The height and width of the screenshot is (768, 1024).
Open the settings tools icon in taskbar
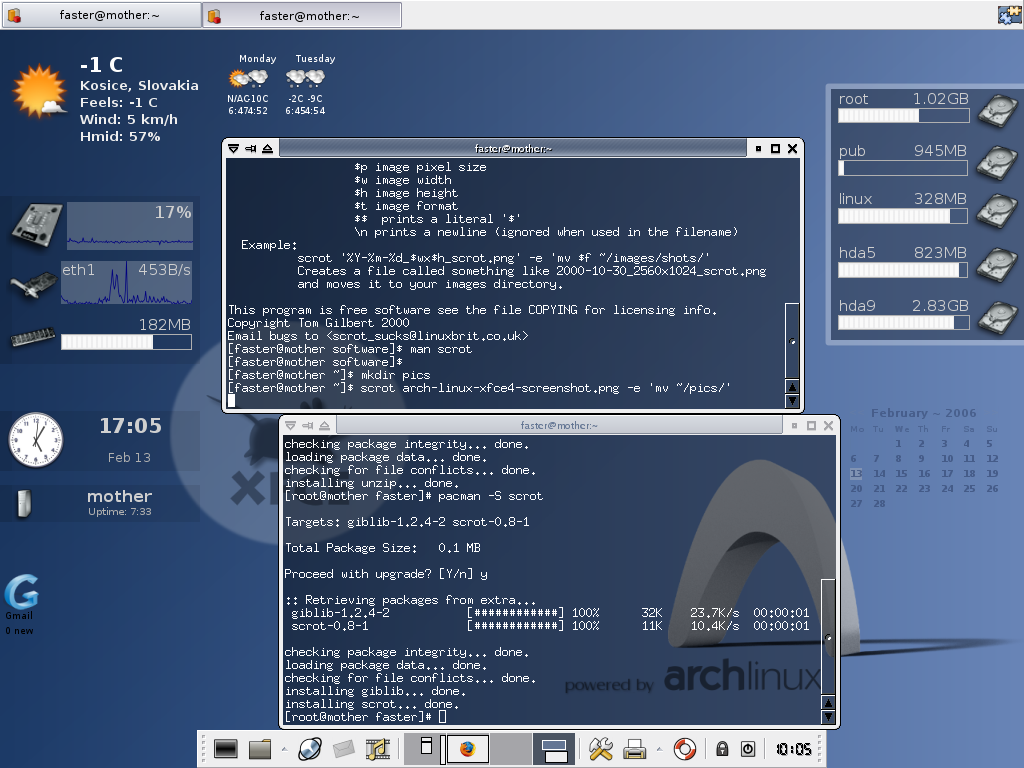coord(598,748)
